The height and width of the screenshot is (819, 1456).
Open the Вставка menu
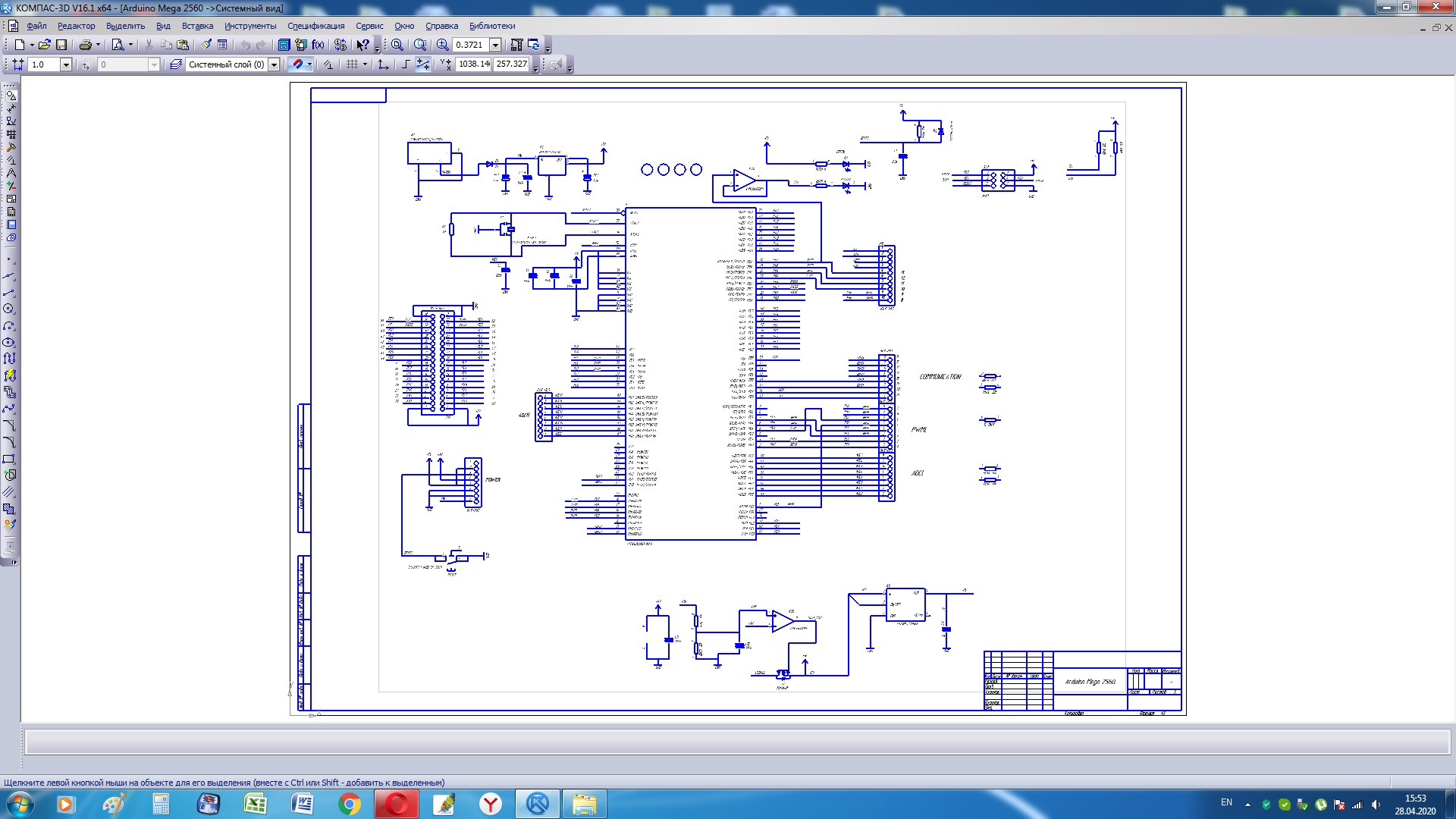[197, 26]
